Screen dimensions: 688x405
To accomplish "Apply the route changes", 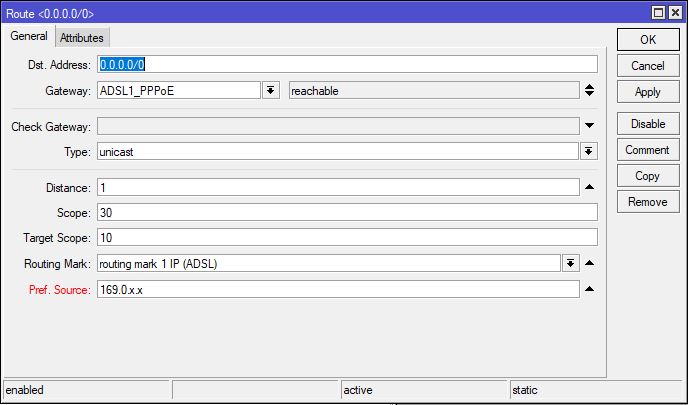I will (x=648, y=92).
